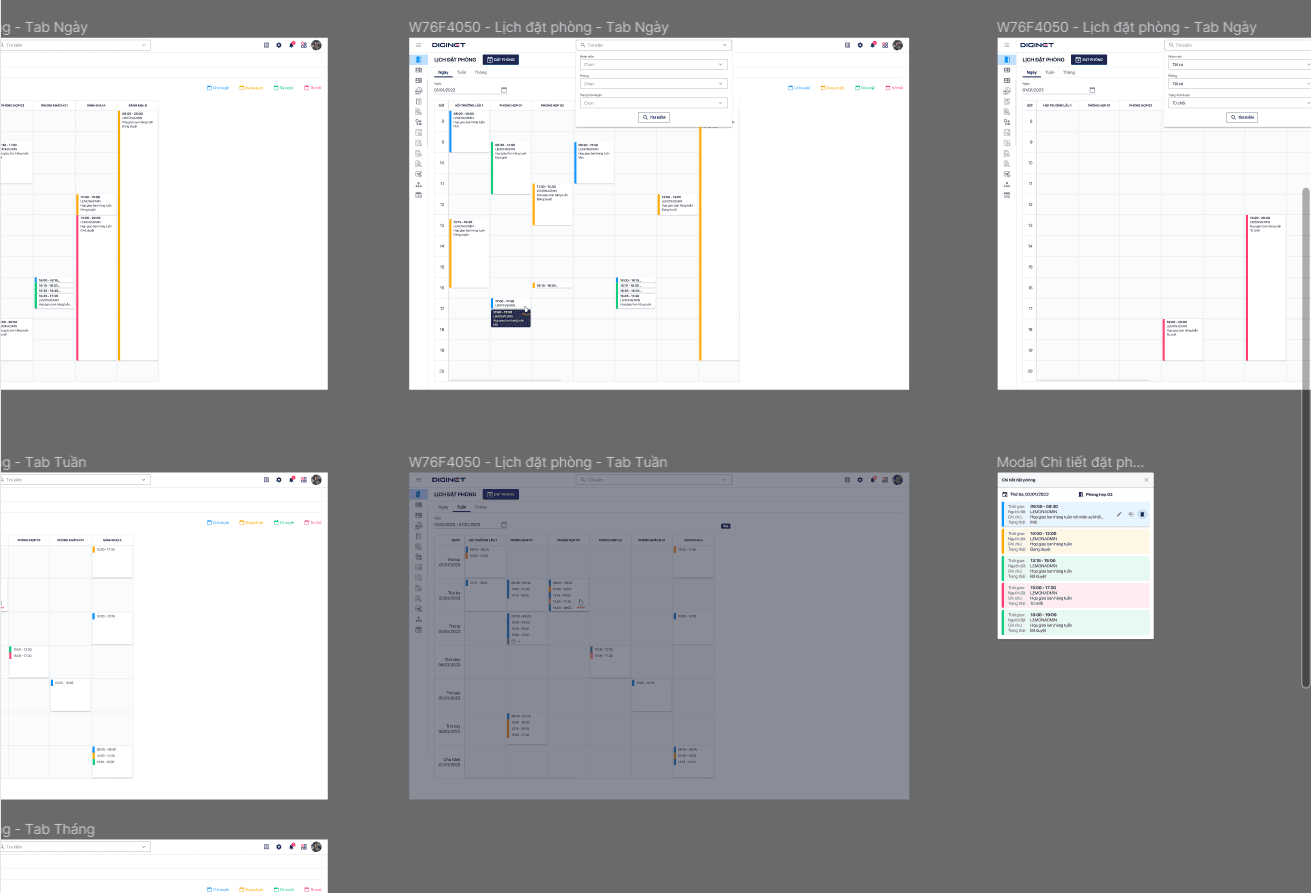Open 13:15 - 16:30 yellow booking in first column
The image size is (1311, 893).
[x=469, y=253]
